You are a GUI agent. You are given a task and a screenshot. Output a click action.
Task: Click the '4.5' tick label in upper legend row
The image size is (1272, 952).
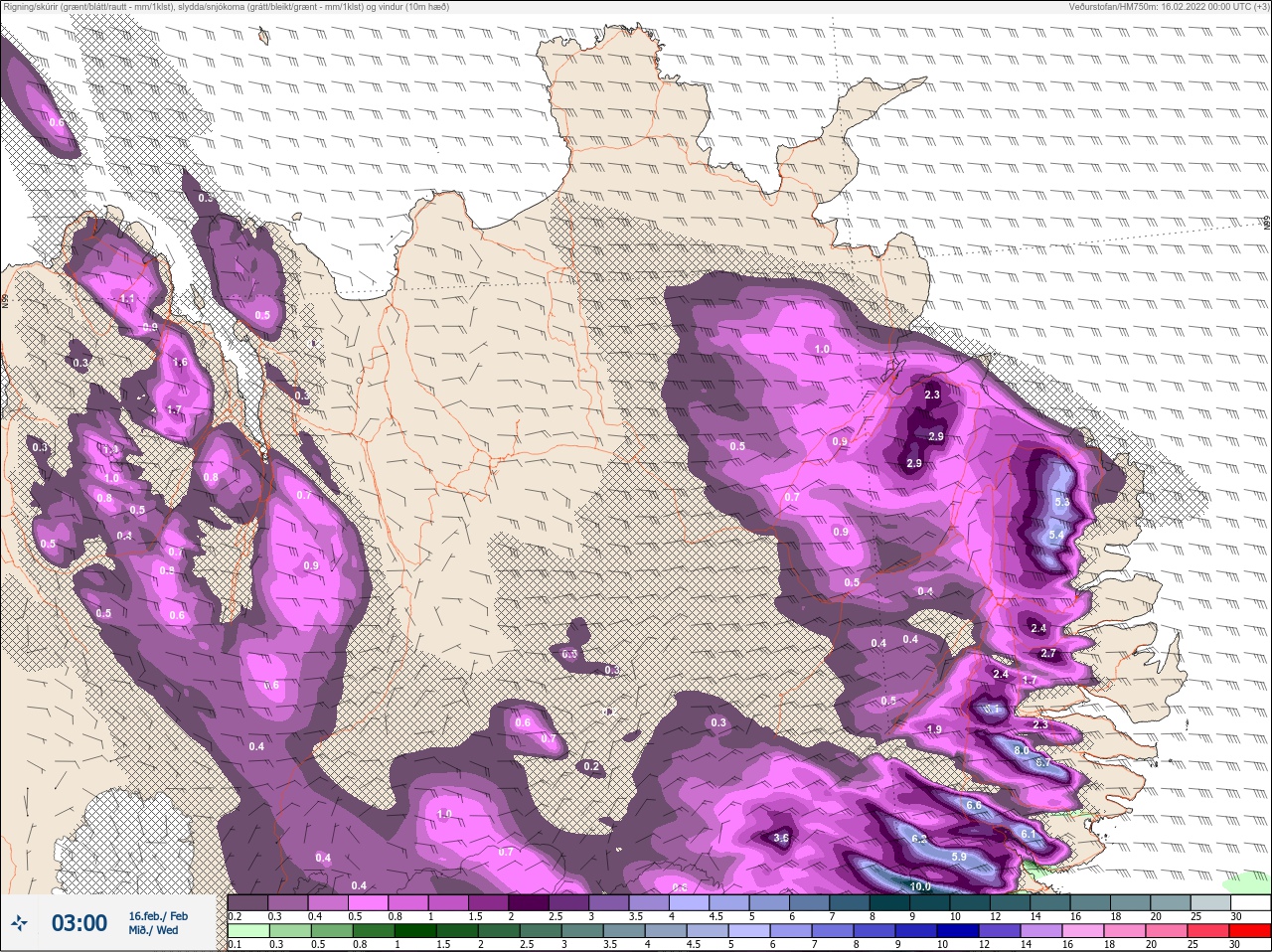pos(715,916)
